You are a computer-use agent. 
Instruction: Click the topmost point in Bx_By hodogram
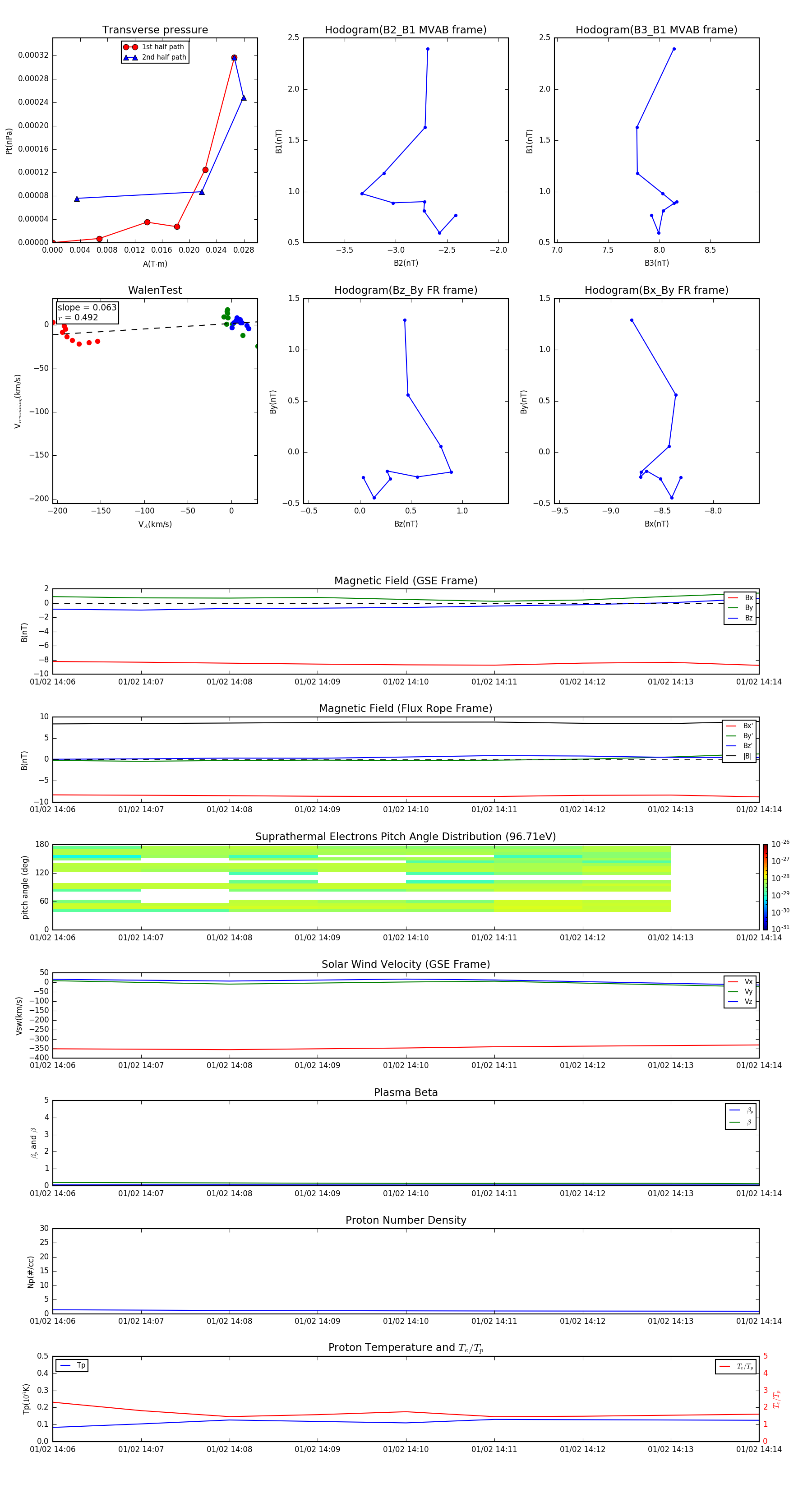pyautogui.click(x=632, y=320)
